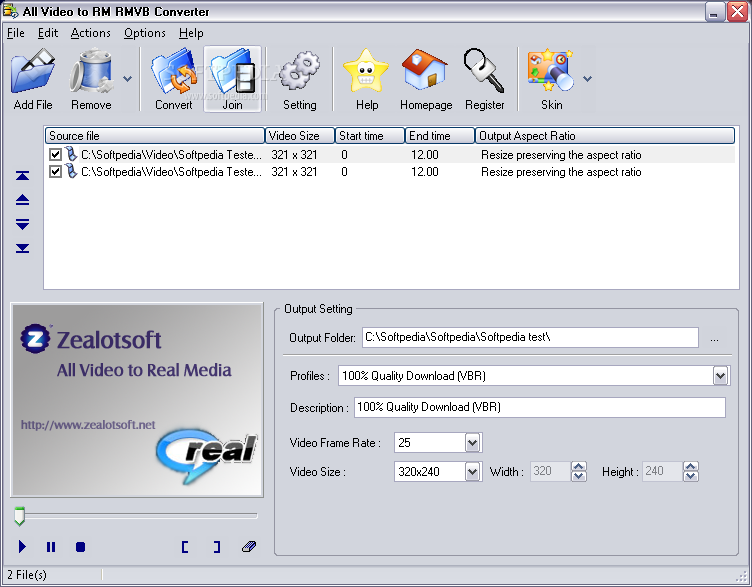This screenshot has height=587, width=752.
Task: Move selected file to top of list
Action: pos(23,176)
